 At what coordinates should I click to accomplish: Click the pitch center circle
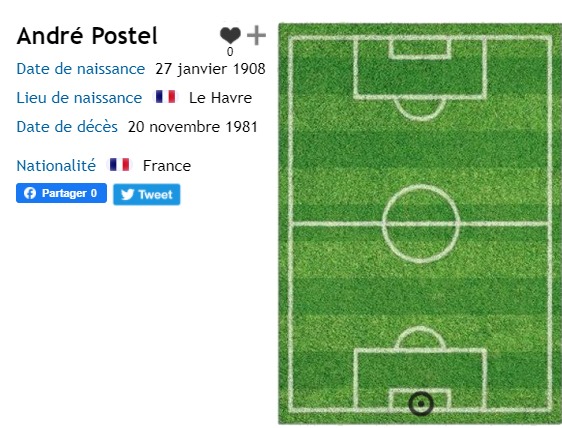421,224
